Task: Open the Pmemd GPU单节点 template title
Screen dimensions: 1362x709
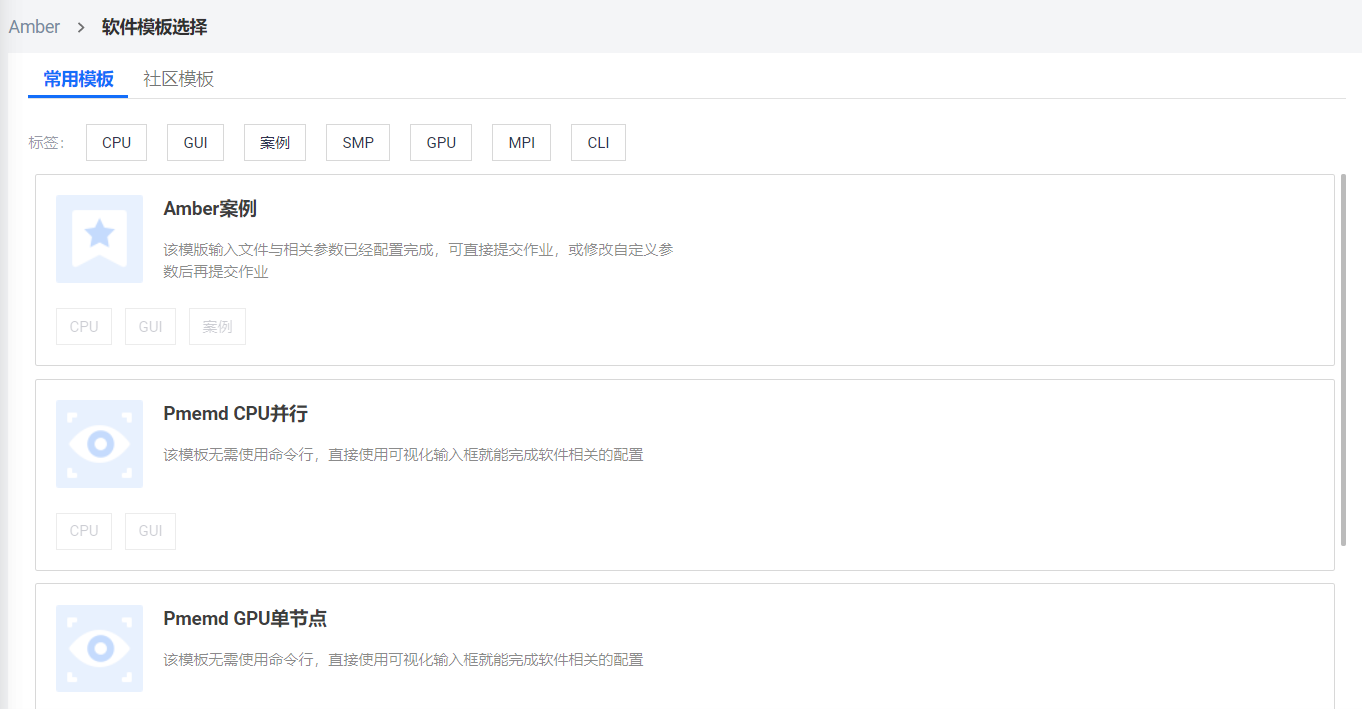Action: (x=245, y=619)
